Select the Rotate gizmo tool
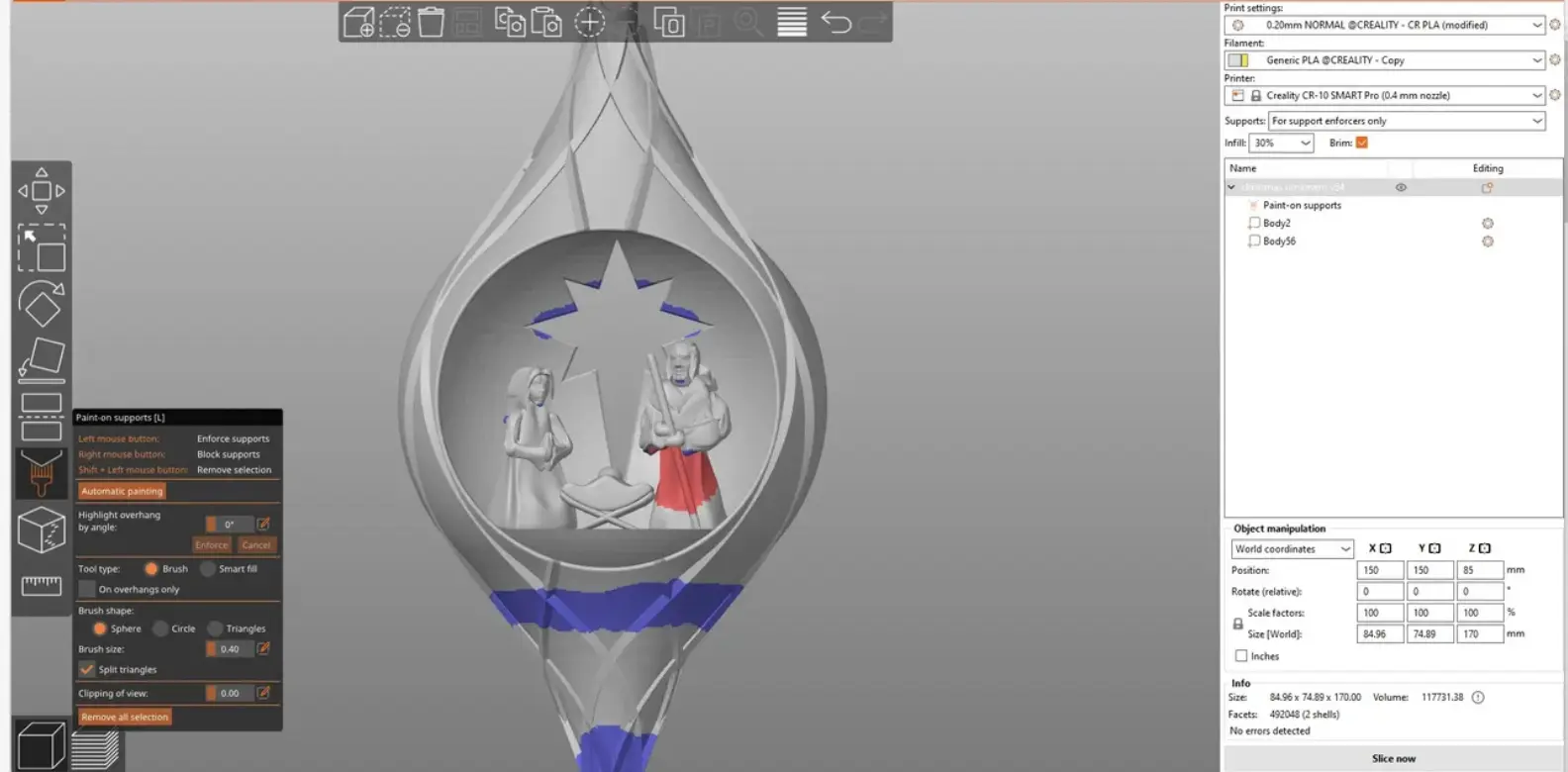1568x772 pixels. tap(42, 304)
